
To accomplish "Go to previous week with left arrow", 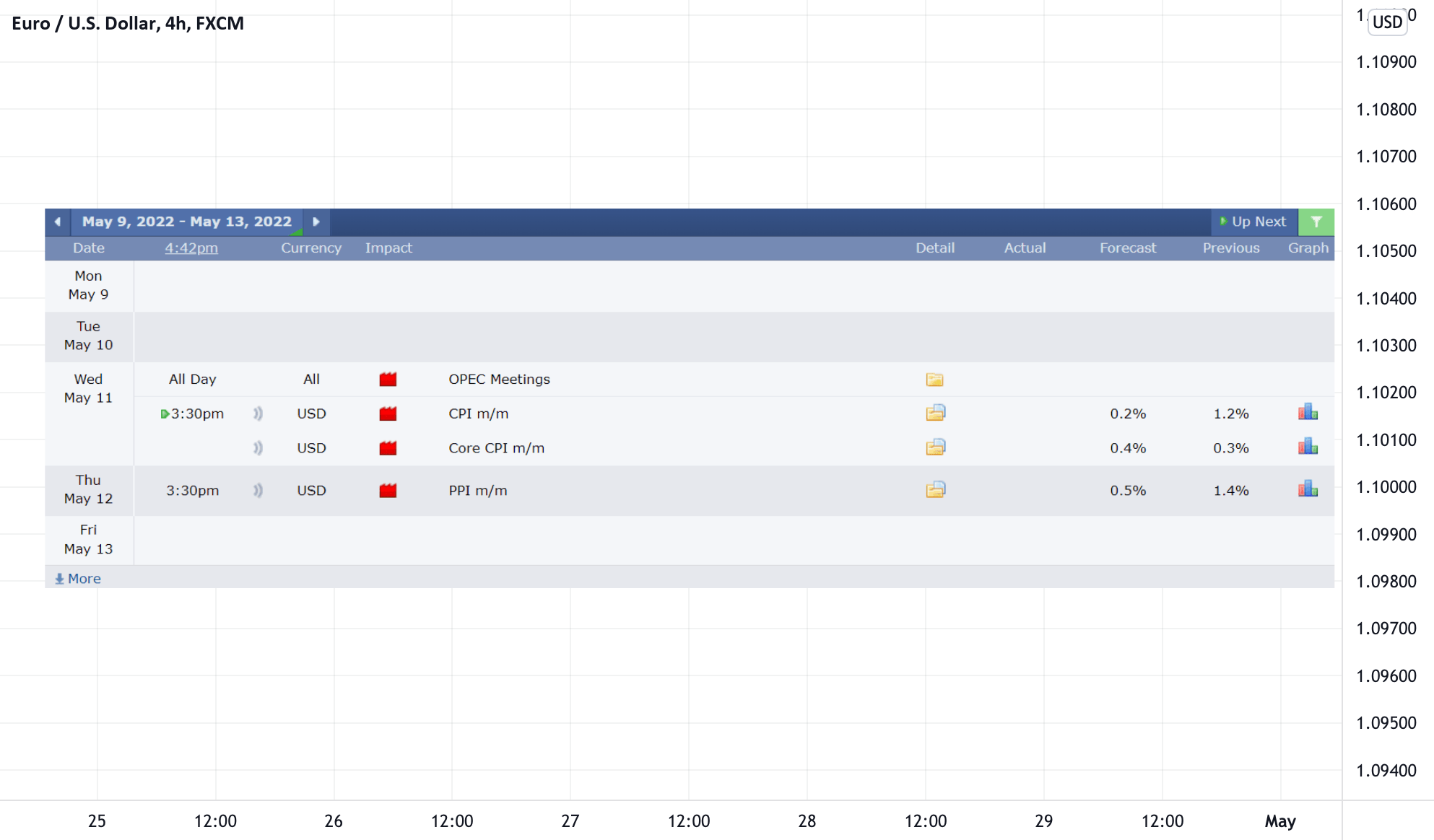I will (x=58, y=222).
